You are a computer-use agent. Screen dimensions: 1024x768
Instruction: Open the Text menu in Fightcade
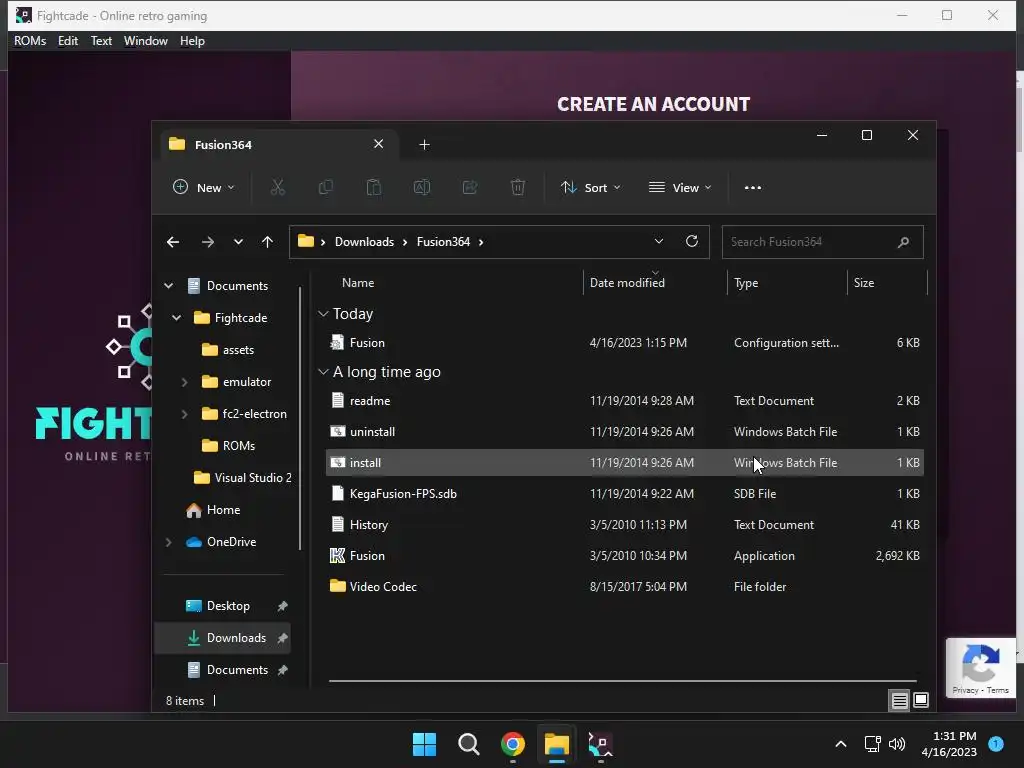pyautogui.click(x=101, y=40)
